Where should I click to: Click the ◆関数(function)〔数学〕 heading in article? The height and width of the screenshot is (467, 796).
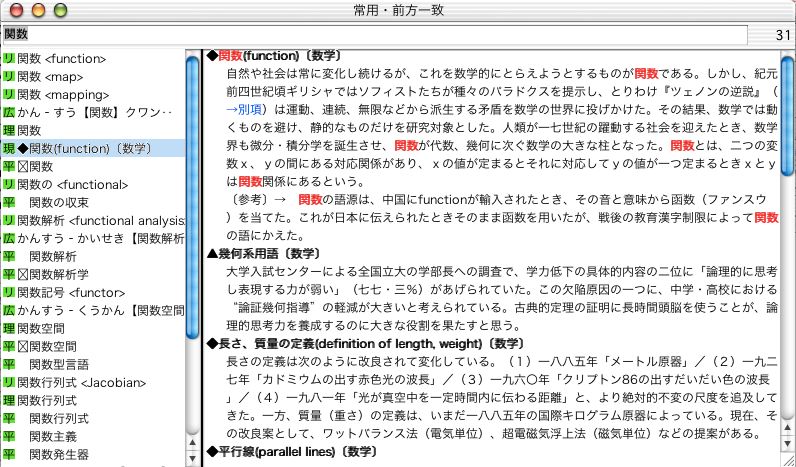274,56
